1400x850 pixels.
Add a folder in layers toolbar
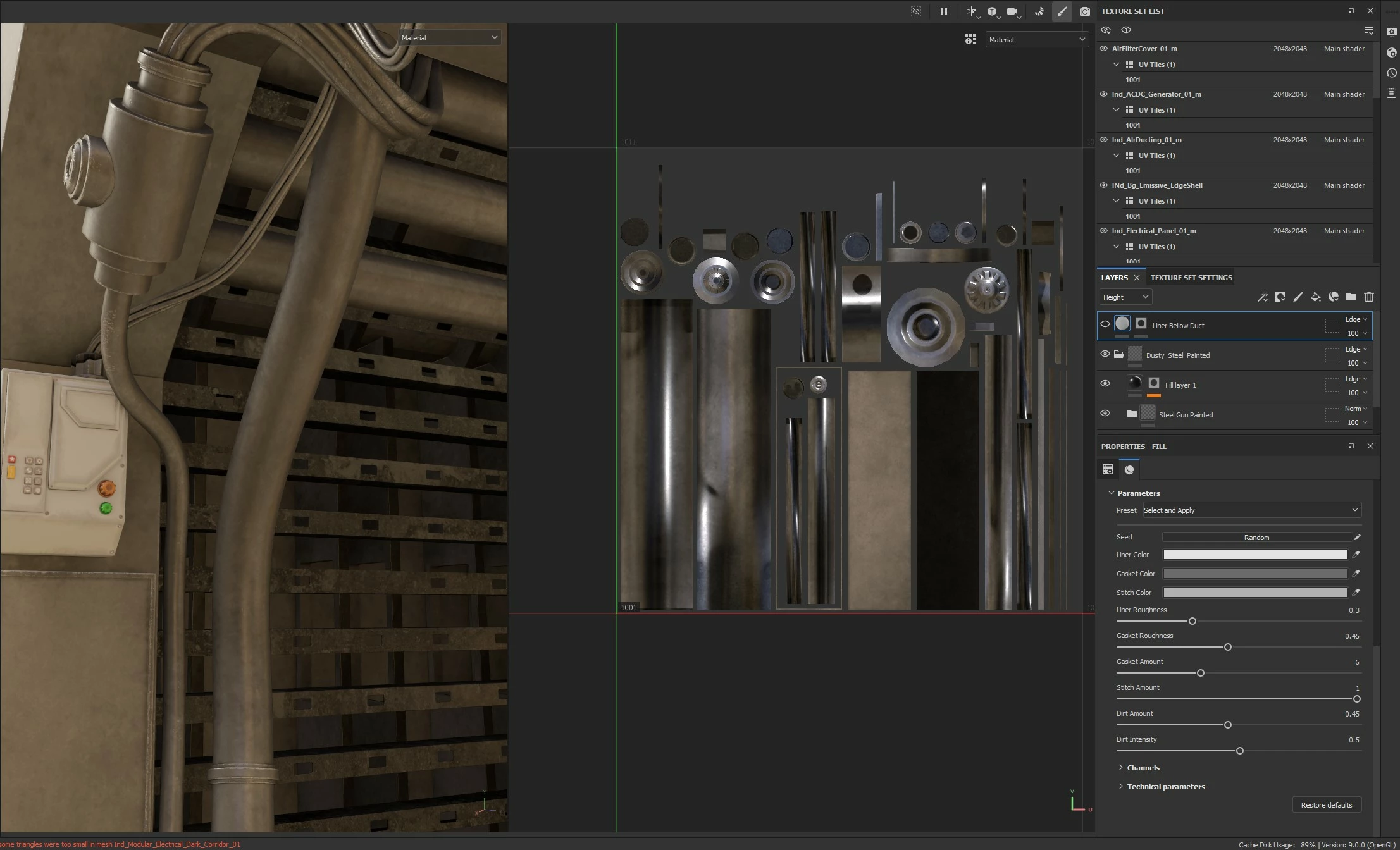pos(1351,297)
